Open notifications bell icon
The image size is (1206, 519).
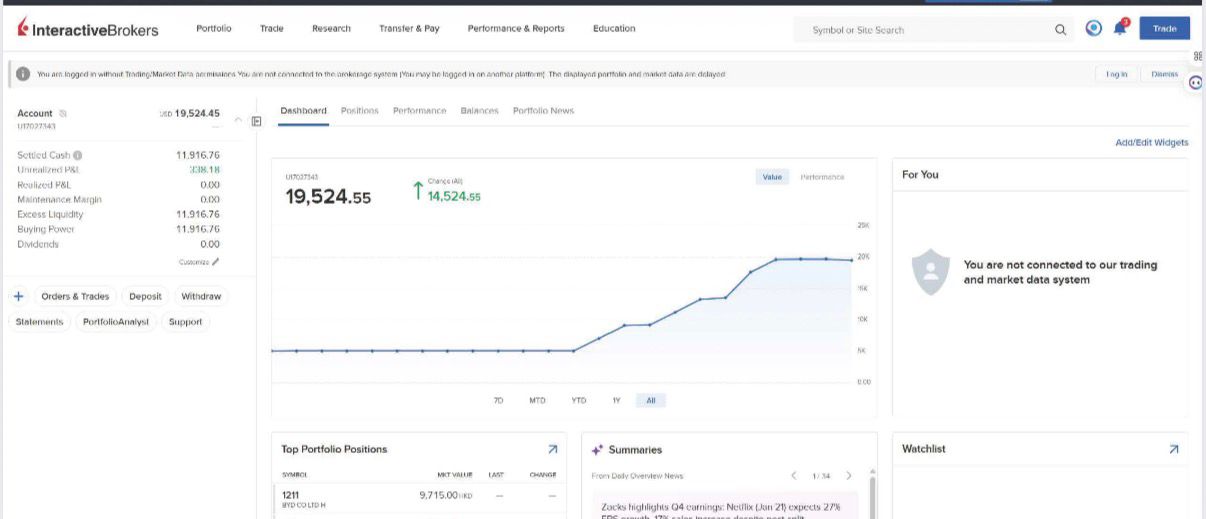(x=1120, y=28)
